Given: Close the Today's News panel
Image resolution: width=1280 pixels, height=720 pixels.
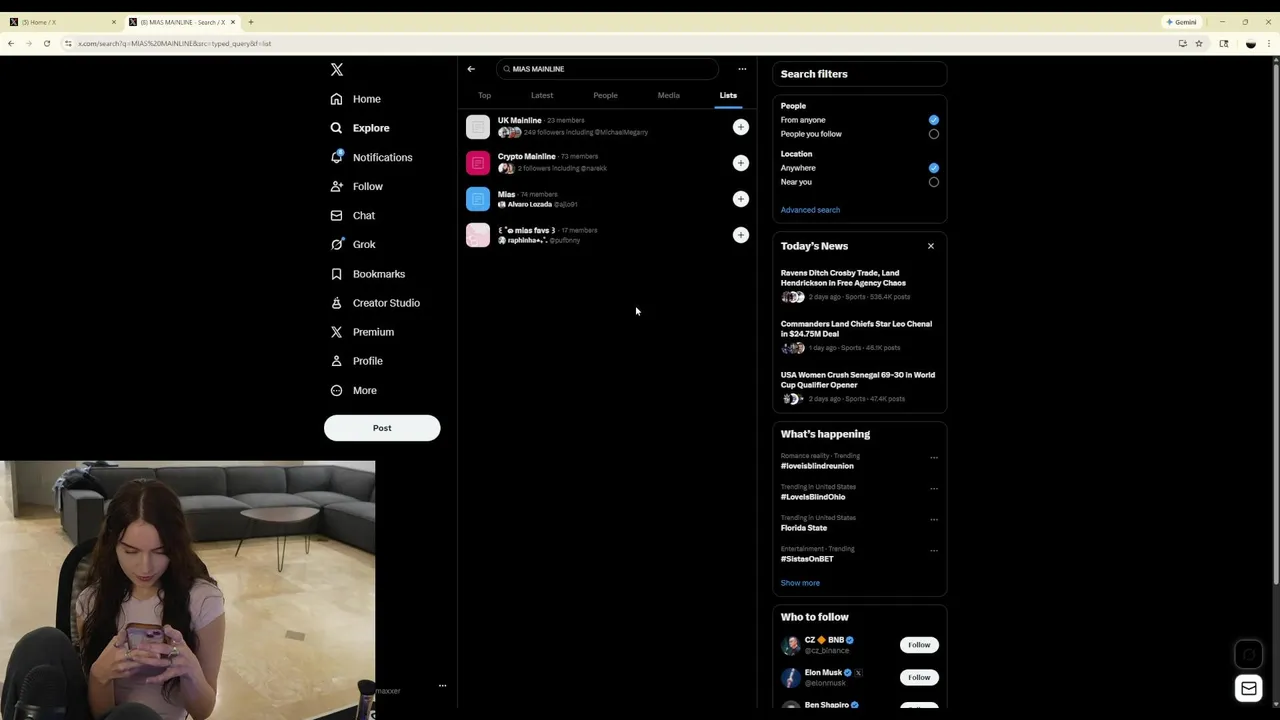Looking at the screenshot, I should [x=931, y=246].
